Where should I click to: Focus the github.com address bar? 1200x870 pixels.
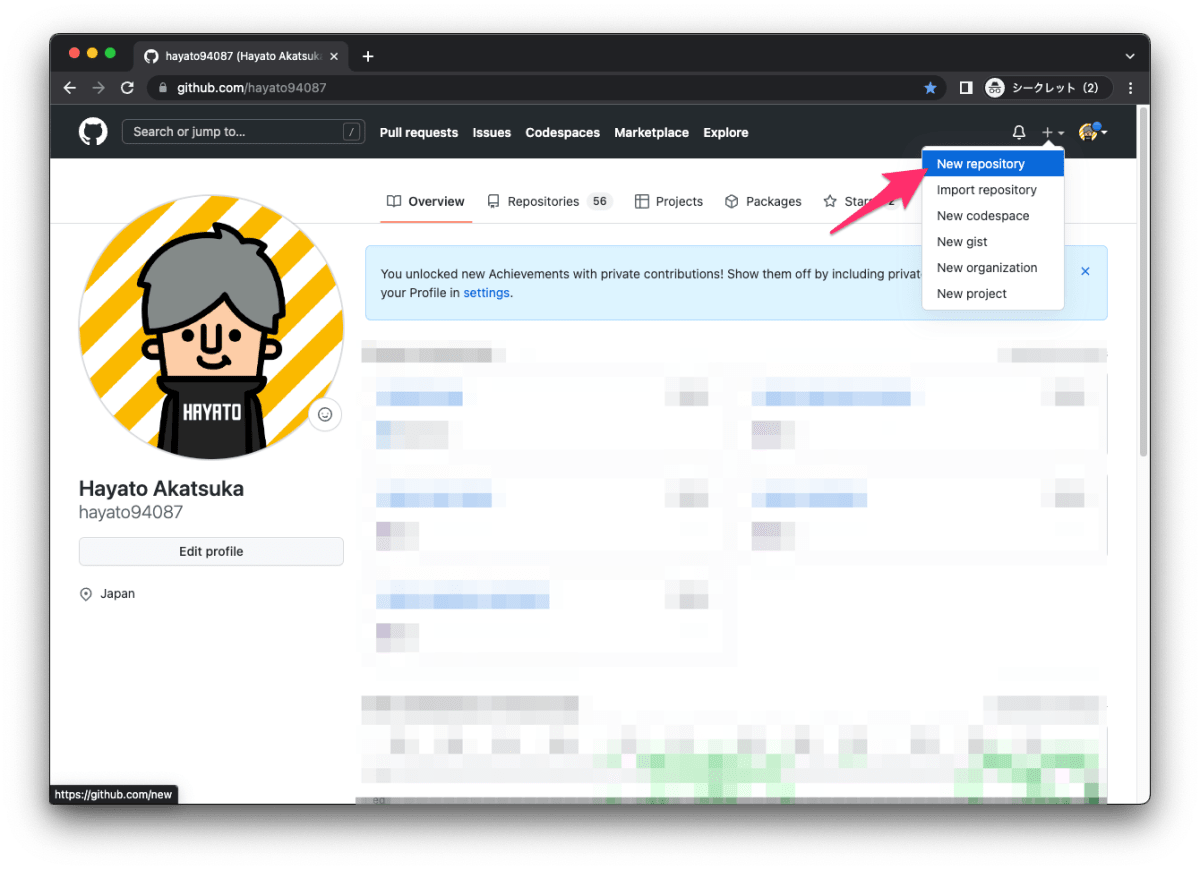click(545, 88)
